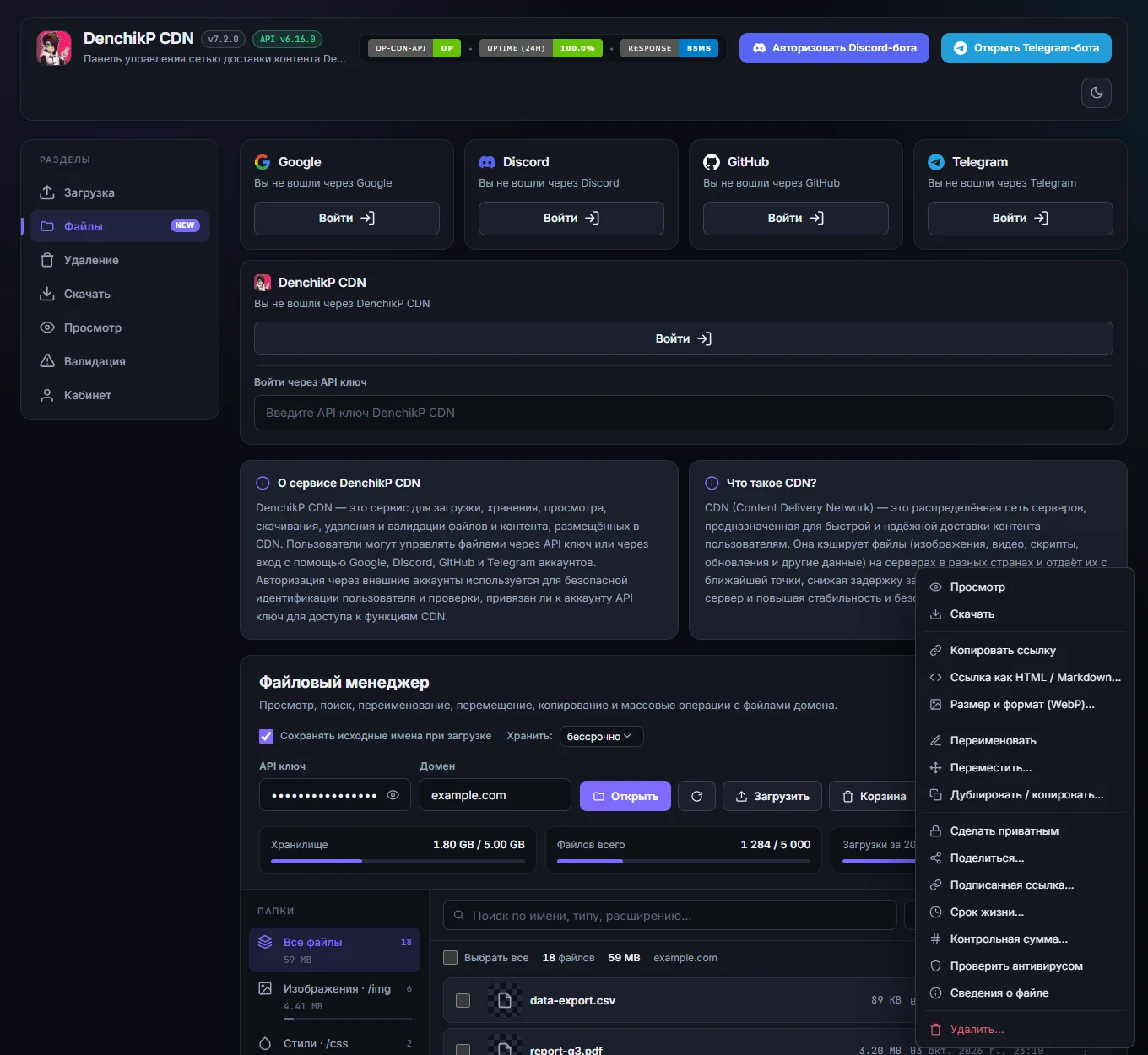The width and height of the screenshot is (1148, 1055).
Task: Click the 'Корзина' trash button
Action: tap(874, 796)
